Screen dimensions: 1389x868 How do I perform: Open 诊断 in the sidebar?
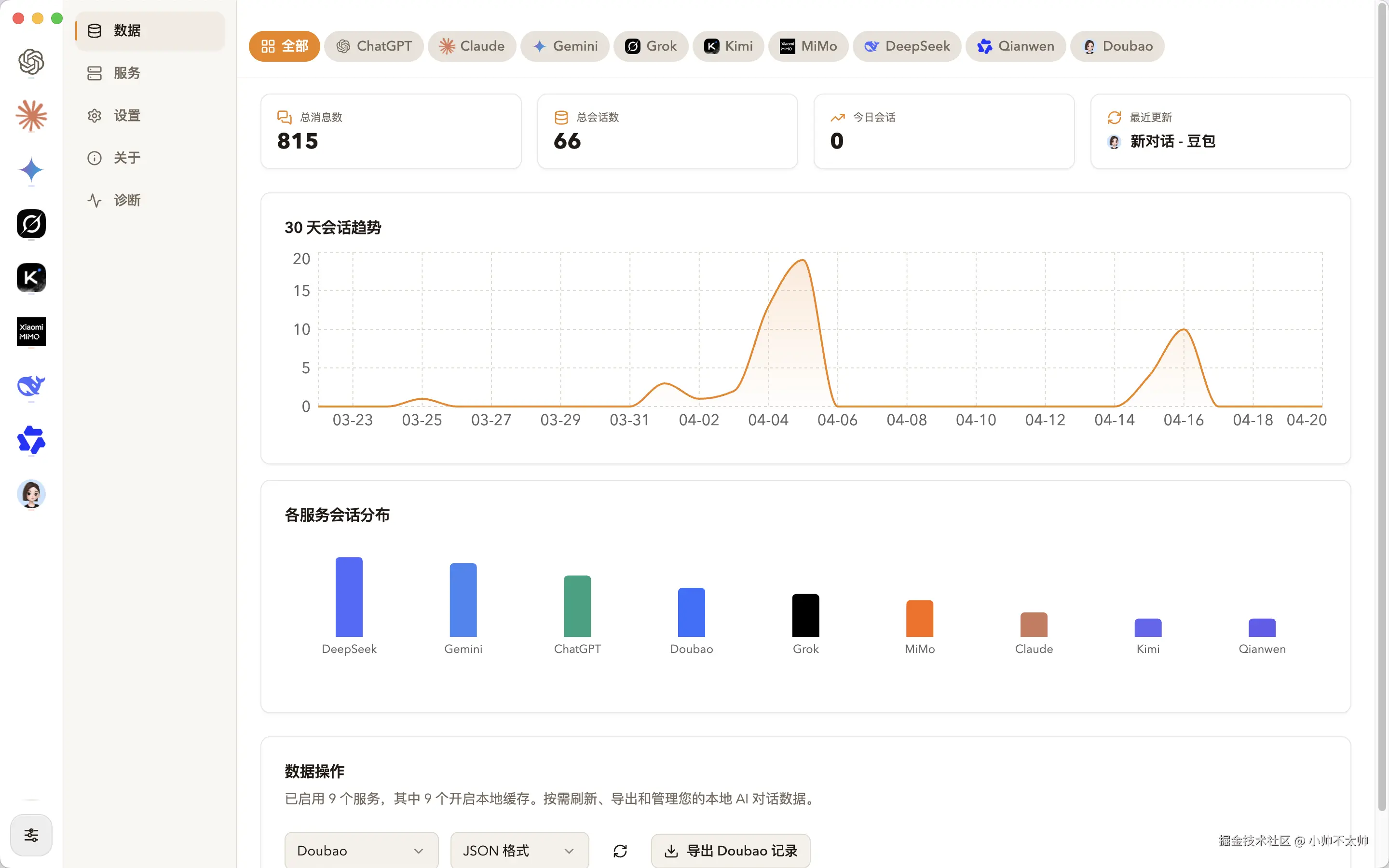(150, 200)
